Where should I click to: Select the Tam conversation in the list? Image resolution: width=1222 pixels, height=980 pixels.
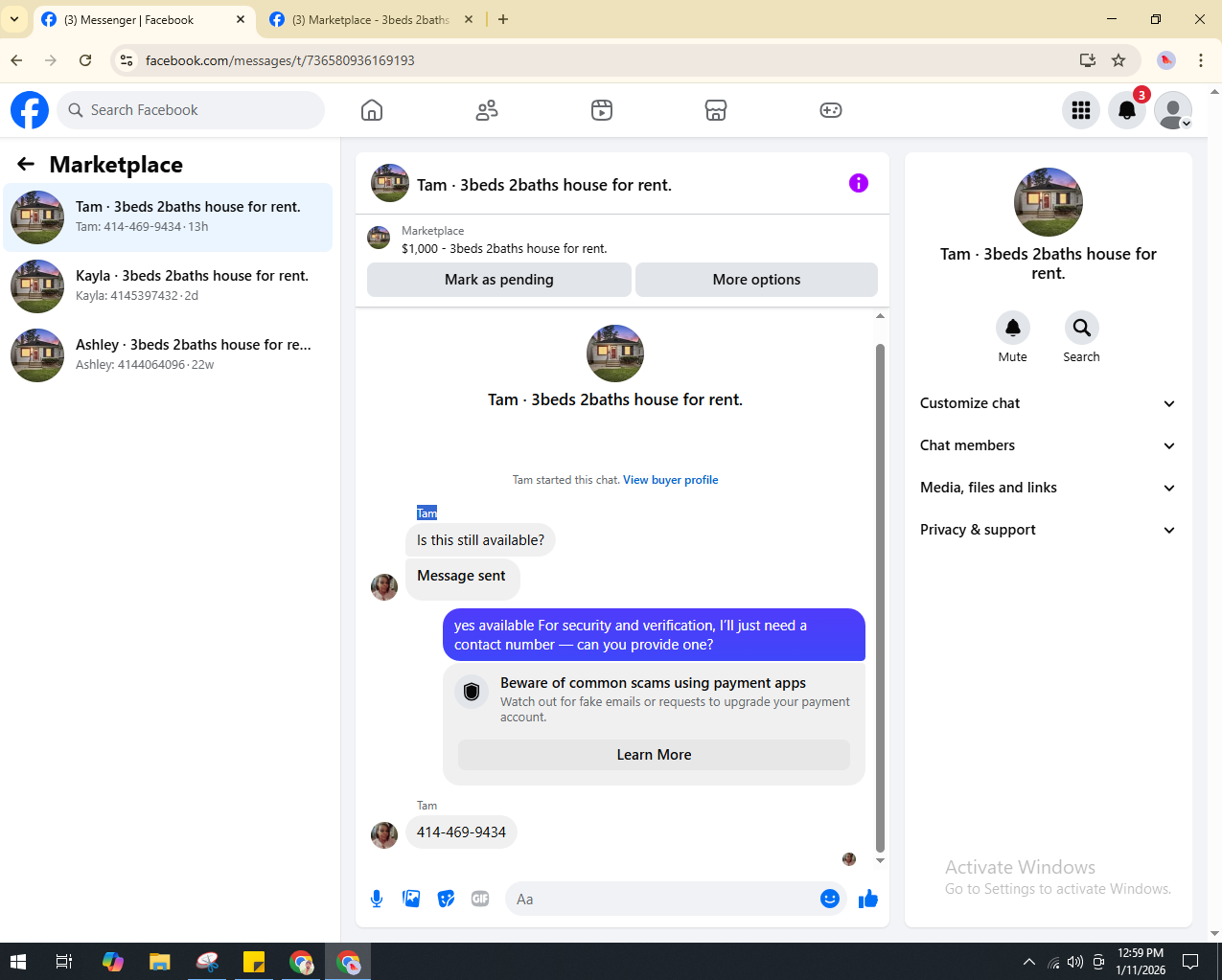click(x=168, y=217)
